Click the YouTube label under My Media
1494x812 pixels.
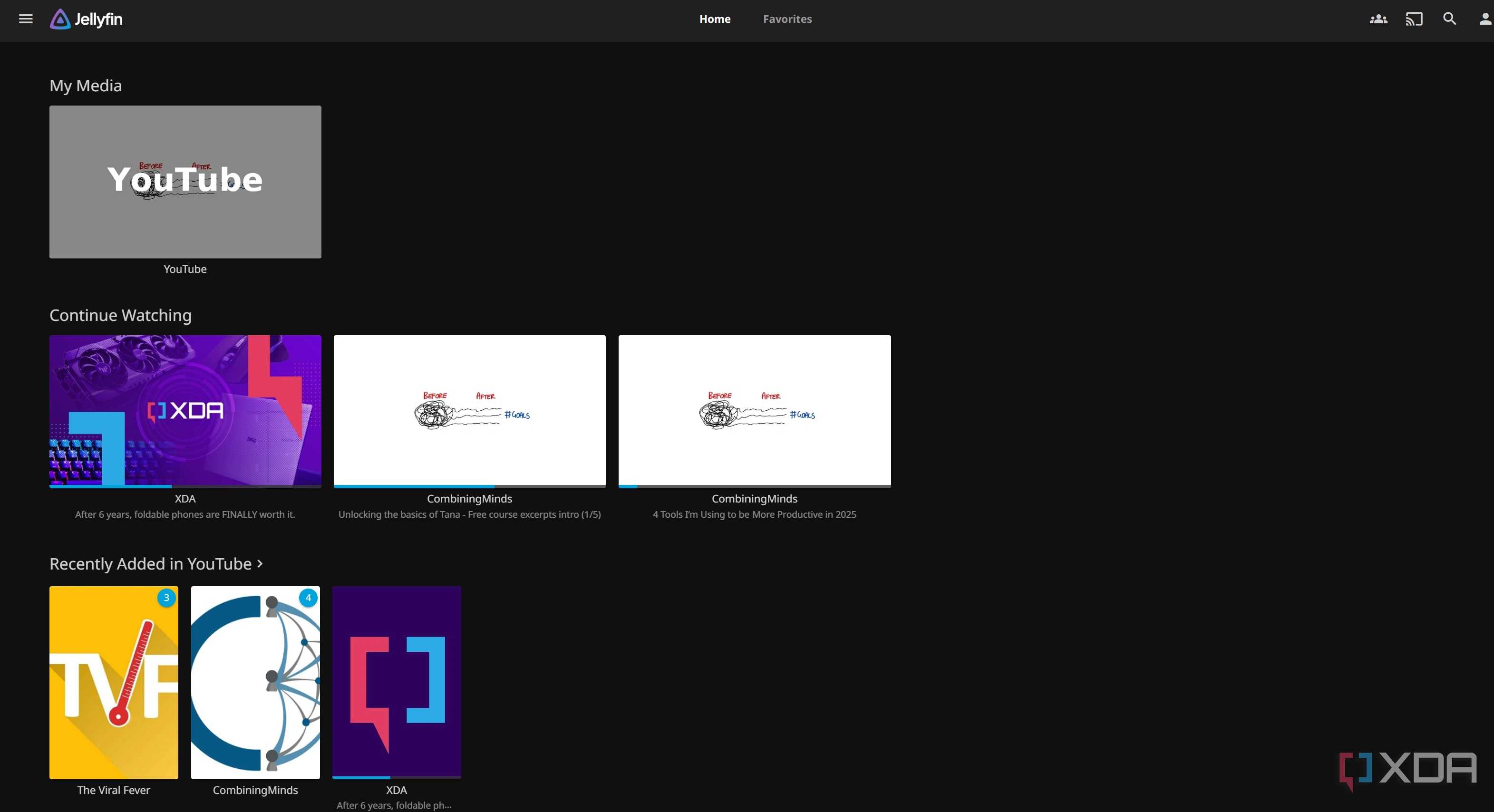185,269
